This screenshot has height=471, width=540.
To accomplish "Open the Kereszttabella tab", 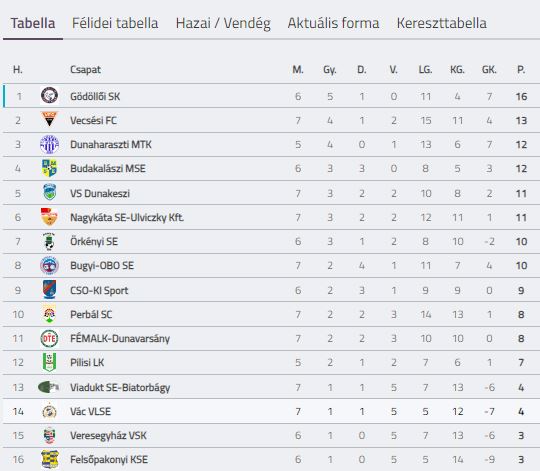I will (442, 23).
